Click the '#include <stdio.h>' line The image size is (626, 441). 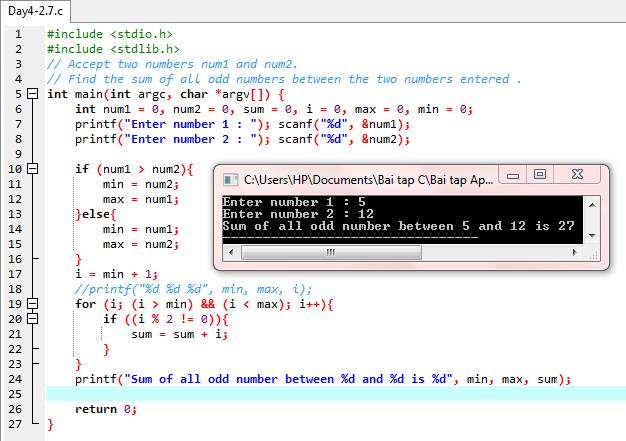110,34
